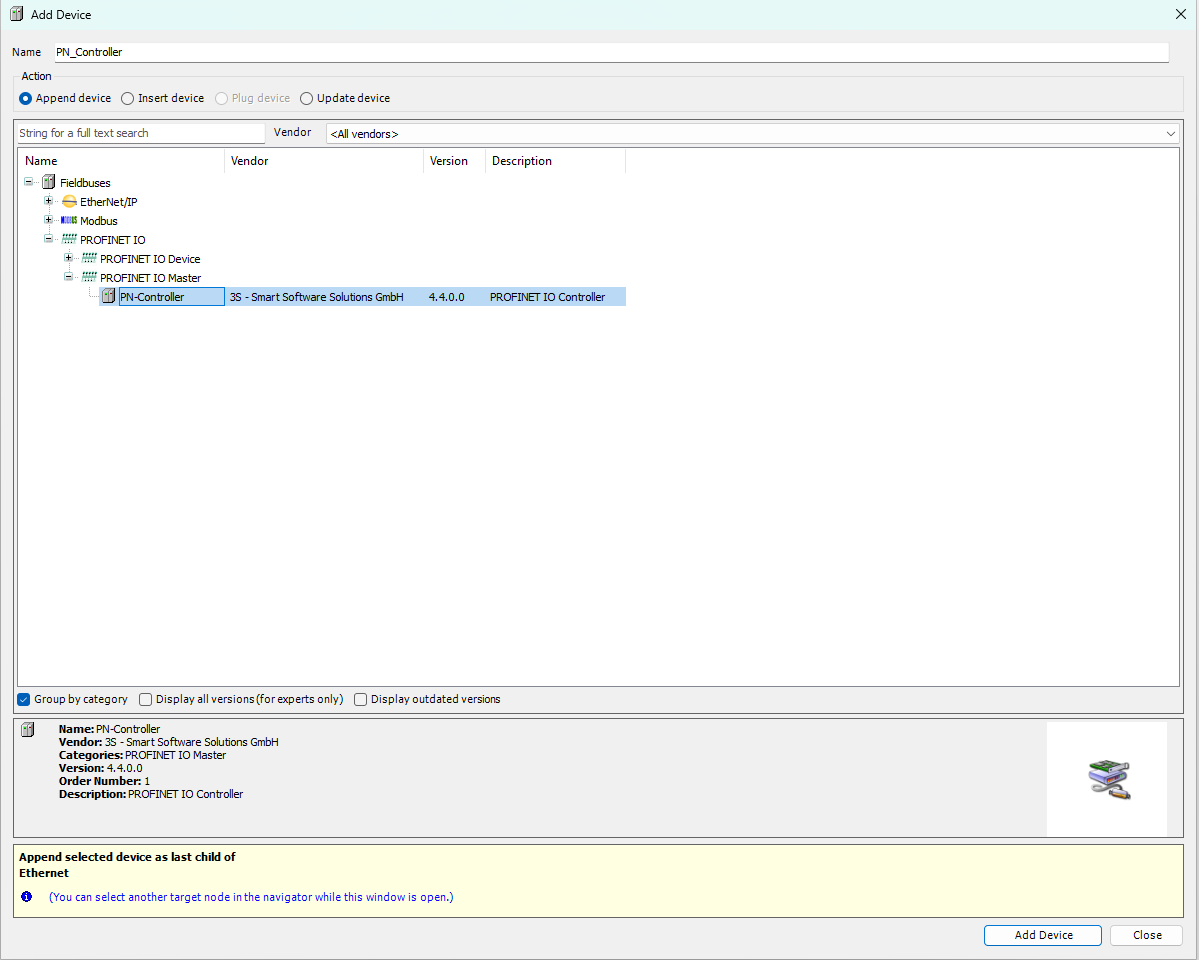1199x960 pixels.
Task: Click the Add Device button
Action: [1042, 935]
